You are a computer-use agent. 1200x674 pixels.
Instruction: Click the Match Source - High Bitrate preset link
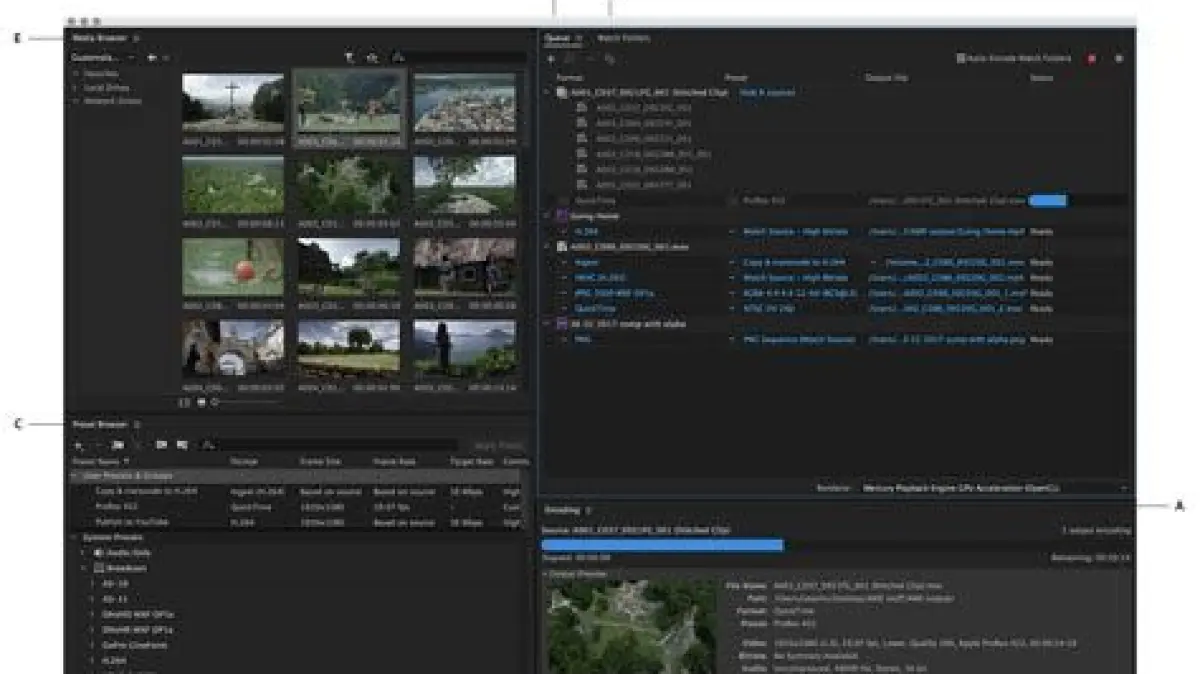coord(795,232)
